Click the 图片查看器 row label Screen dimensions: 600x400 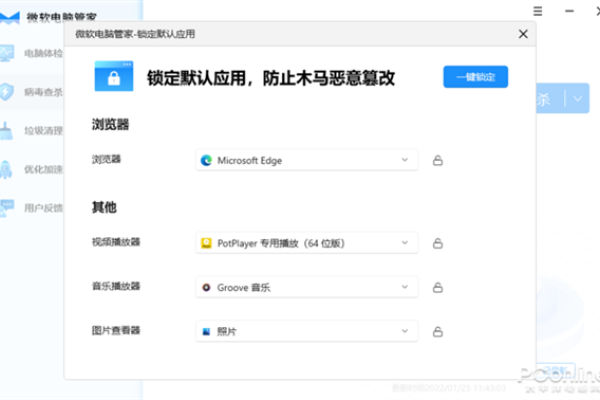tap(116, 330)
